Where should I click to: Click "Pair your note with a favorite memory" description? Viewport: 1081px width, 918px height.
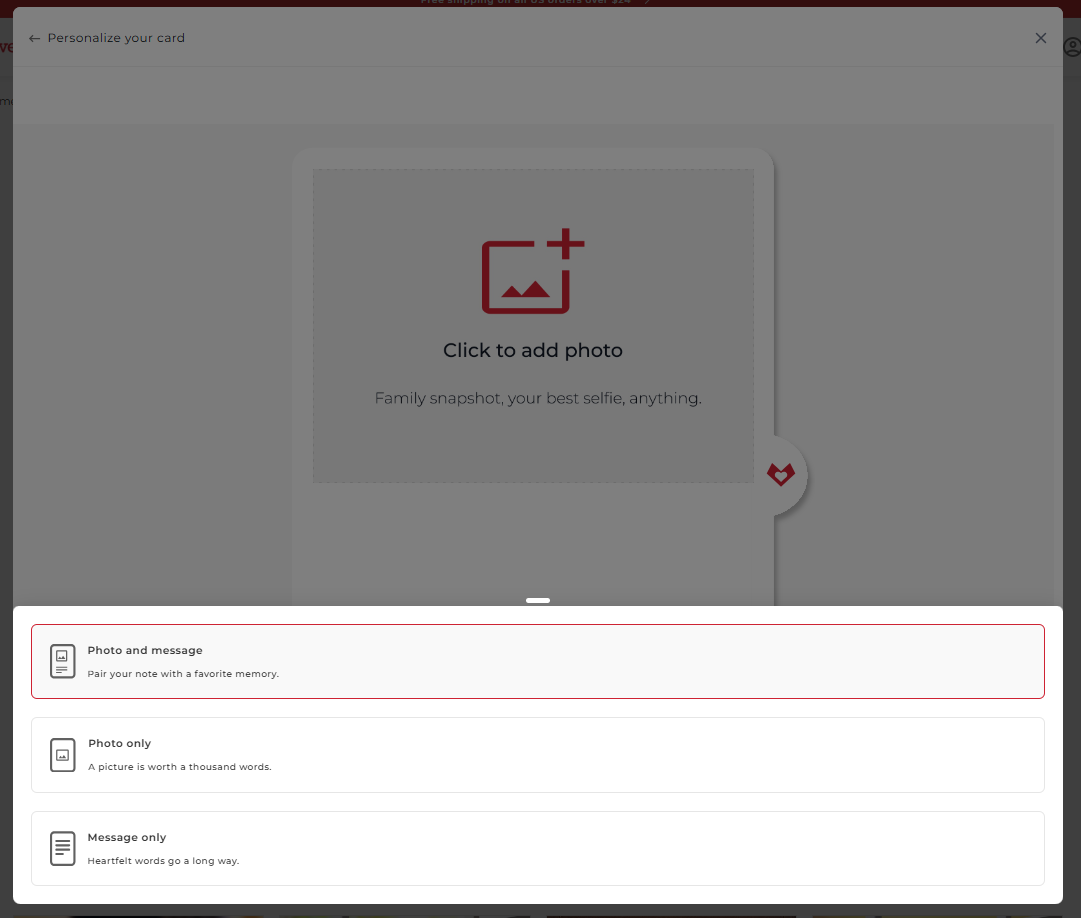click(x=183, y=674)
